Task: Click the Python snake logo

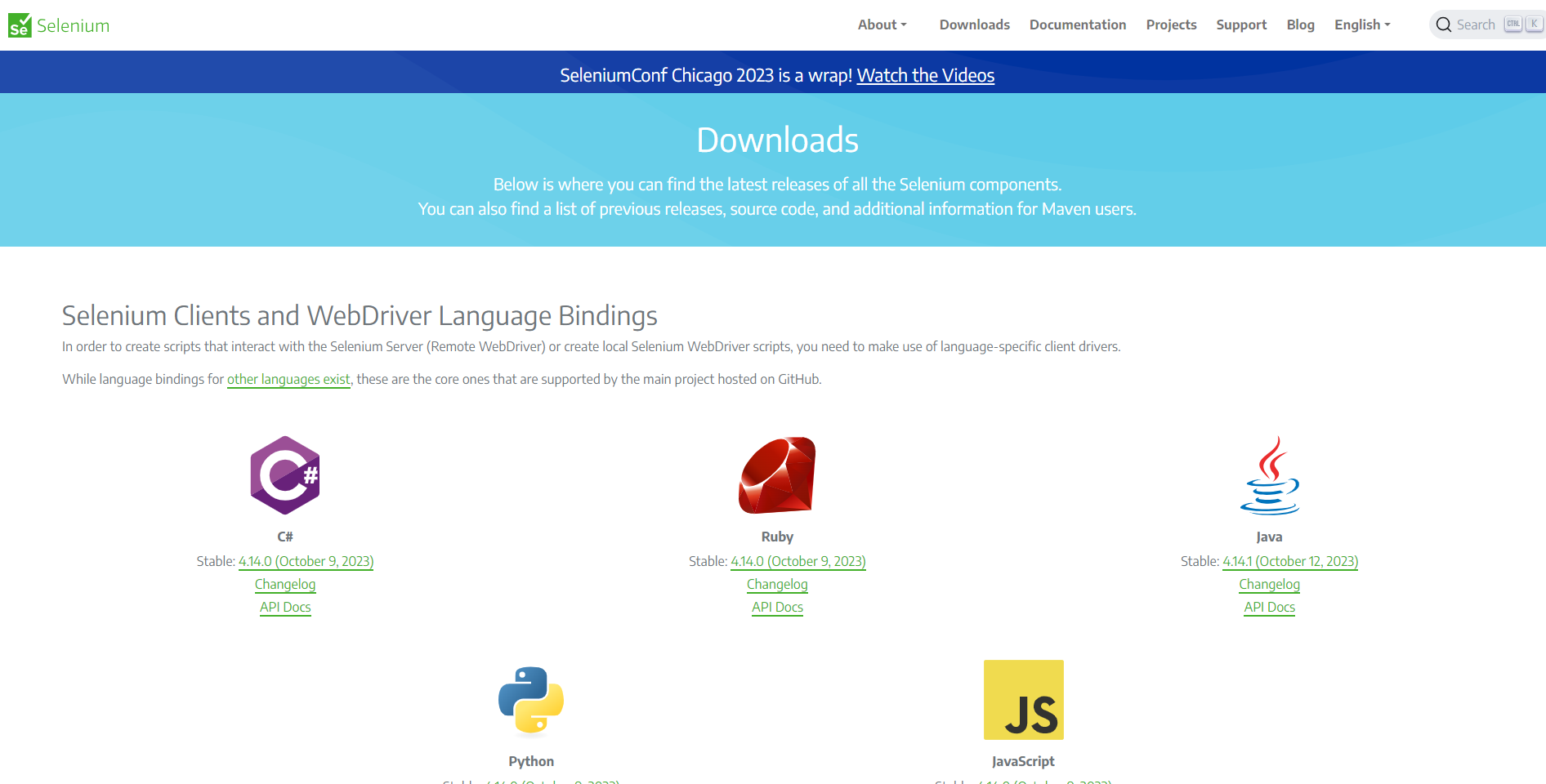Action: coord(531,700)
